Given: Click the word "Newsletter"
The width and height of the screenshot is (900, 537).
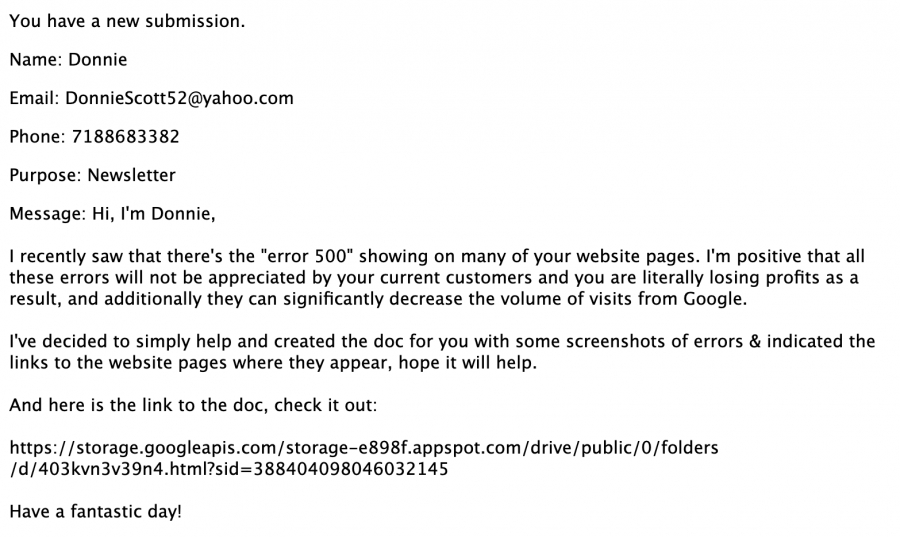Looking at the screenshot, I should [131, 175].
